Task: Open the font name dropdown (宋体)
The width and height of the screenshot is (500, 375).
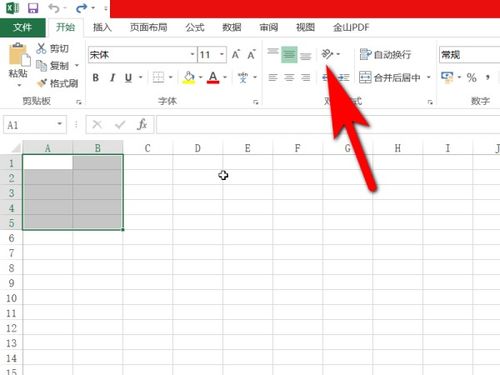Action: [192, 54]
